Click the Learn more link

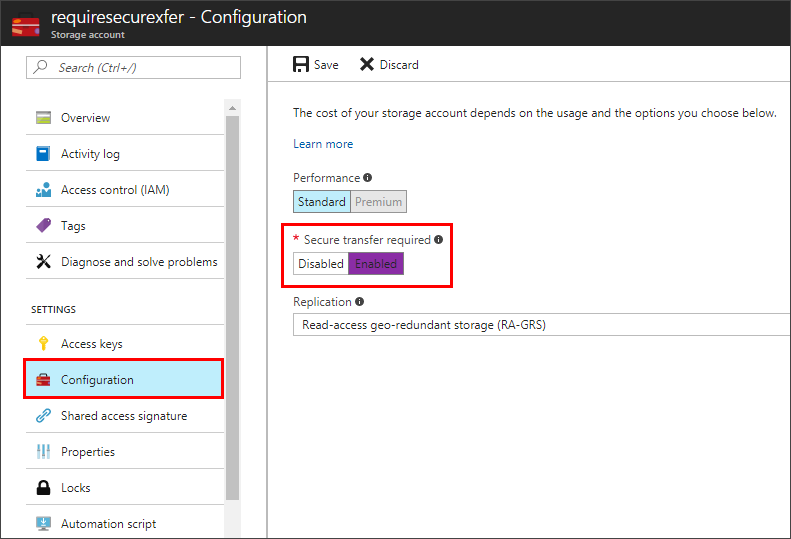(x=323, y=144)
